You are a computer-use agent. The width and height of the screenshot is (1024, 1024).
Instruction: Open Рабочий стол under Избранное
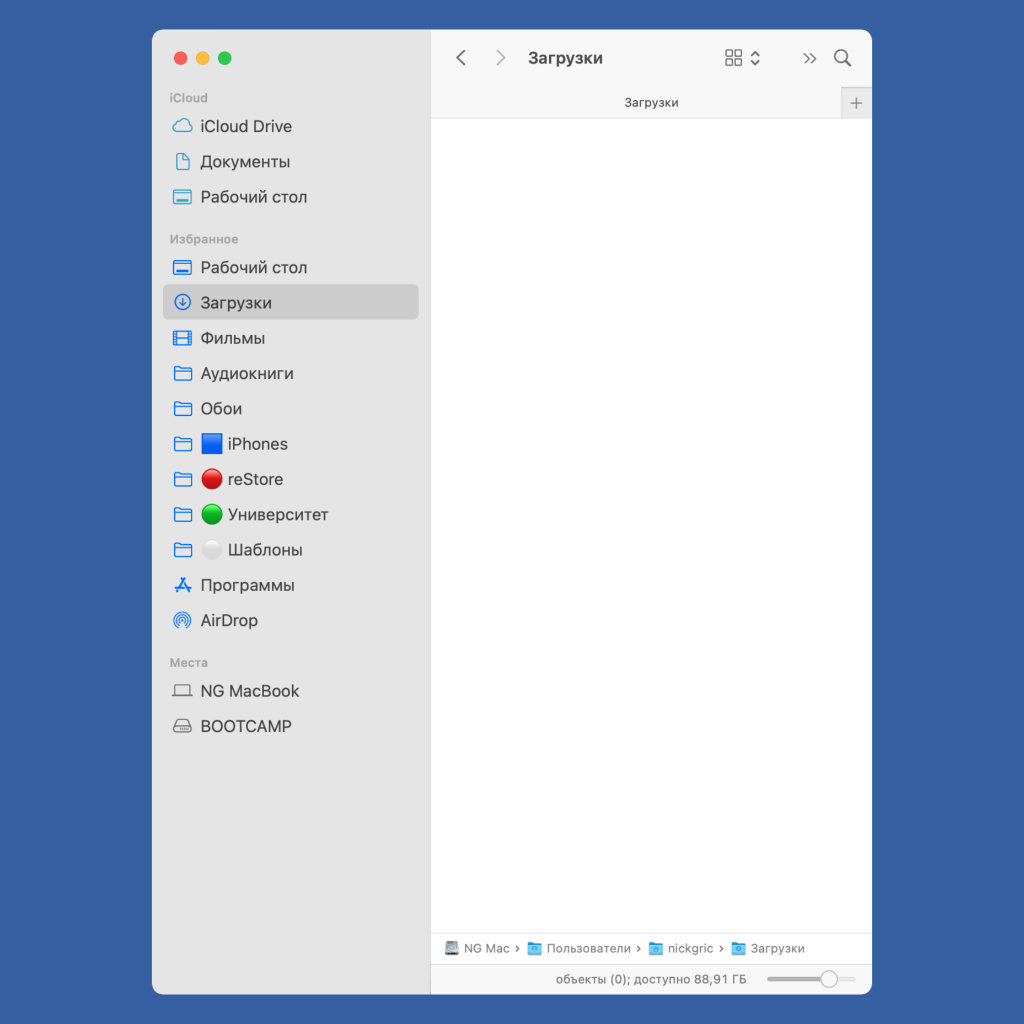(290, 267)
